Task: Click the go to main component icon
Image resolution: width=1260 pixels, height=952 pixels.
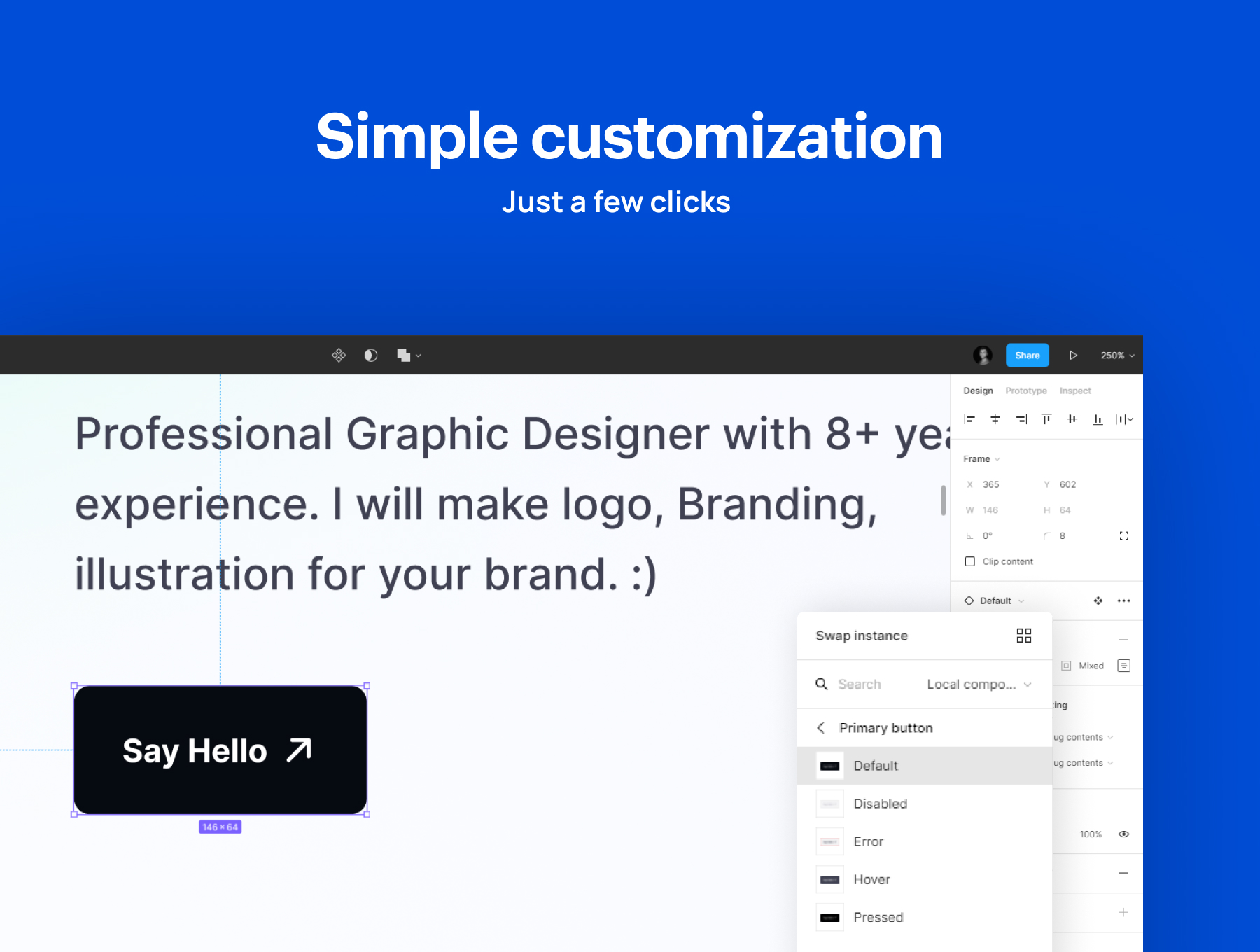Action: click(1098, 601)
